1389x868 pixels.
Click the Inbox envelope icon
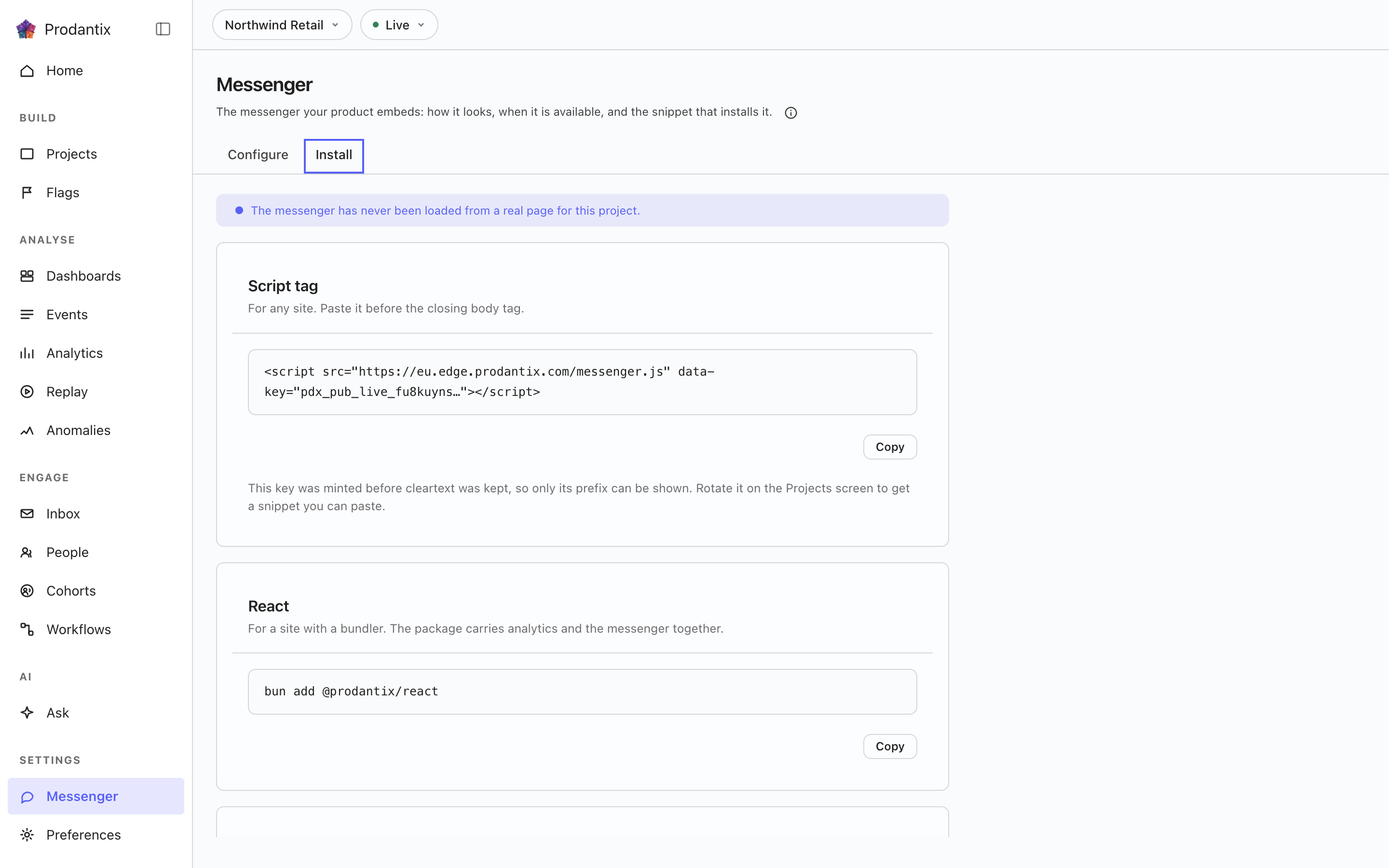point(27,514)
